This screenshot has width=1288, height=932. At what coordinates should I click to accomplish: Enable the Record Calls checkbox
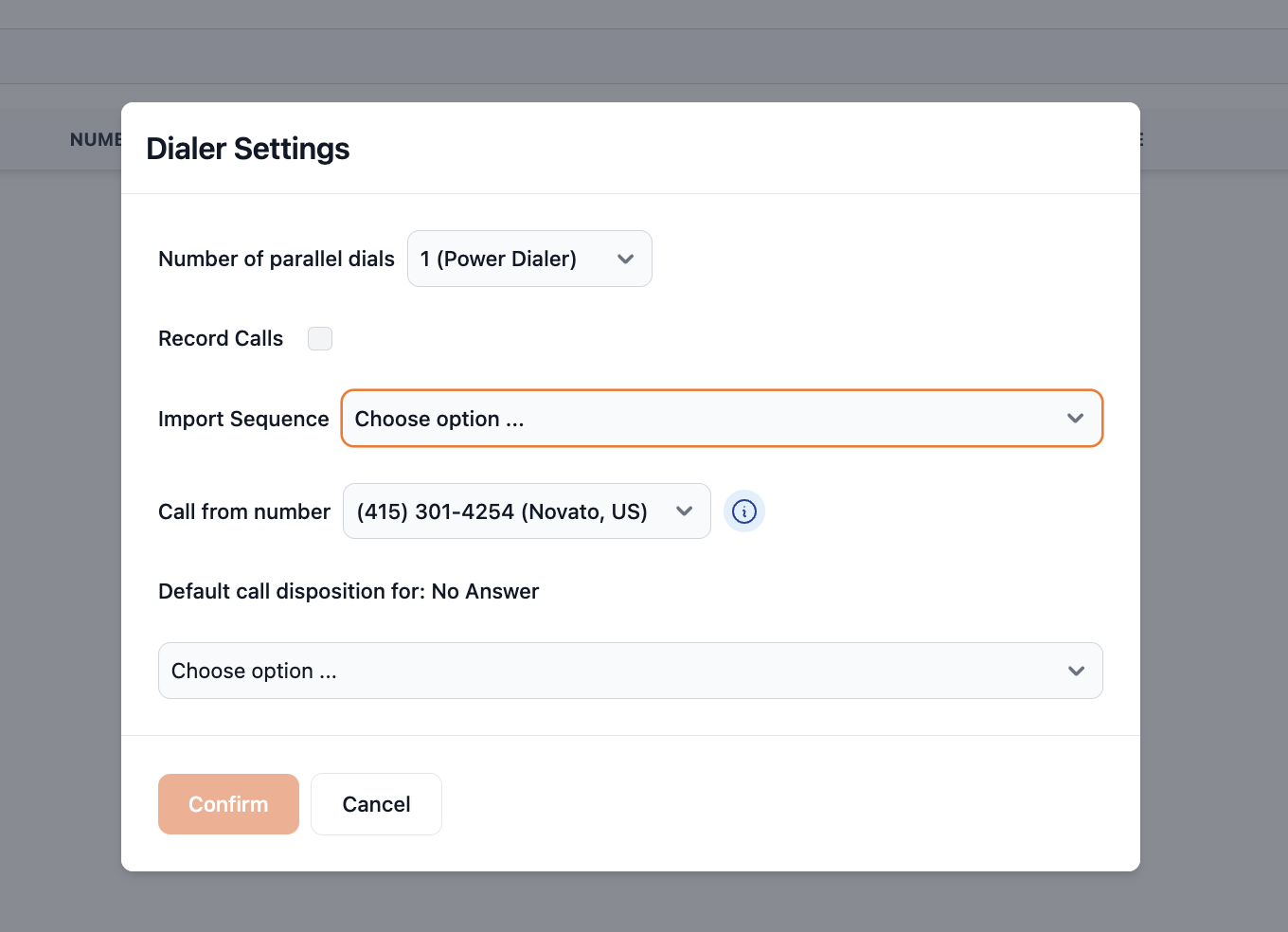320,338
